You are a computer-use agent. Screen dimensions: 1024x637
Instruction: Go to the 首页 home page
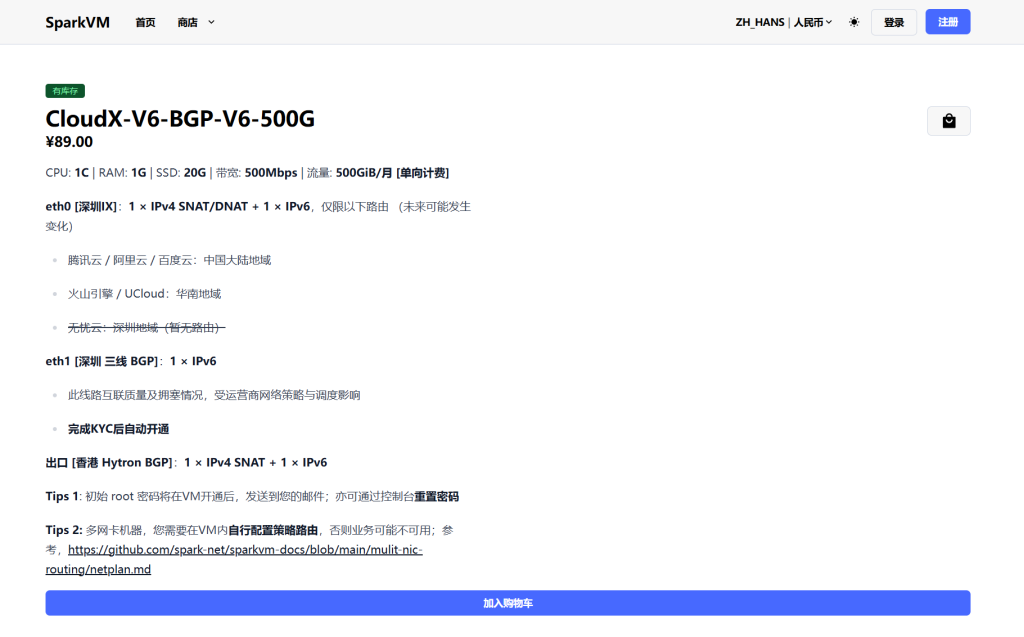click(145, 22)
